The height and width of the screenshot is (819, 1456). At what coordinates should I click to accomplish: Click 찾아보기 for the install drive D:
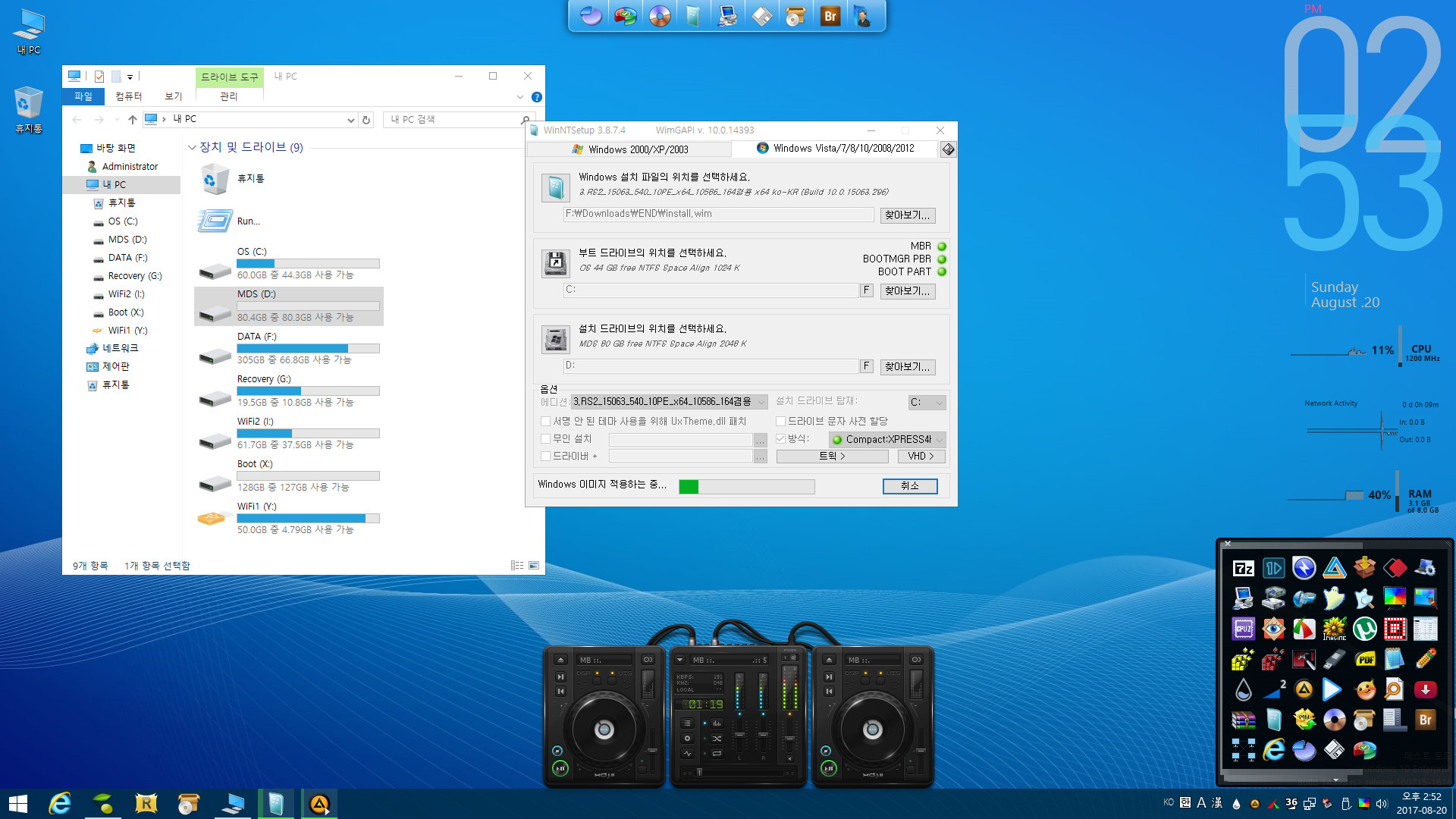tap(908, 367)
